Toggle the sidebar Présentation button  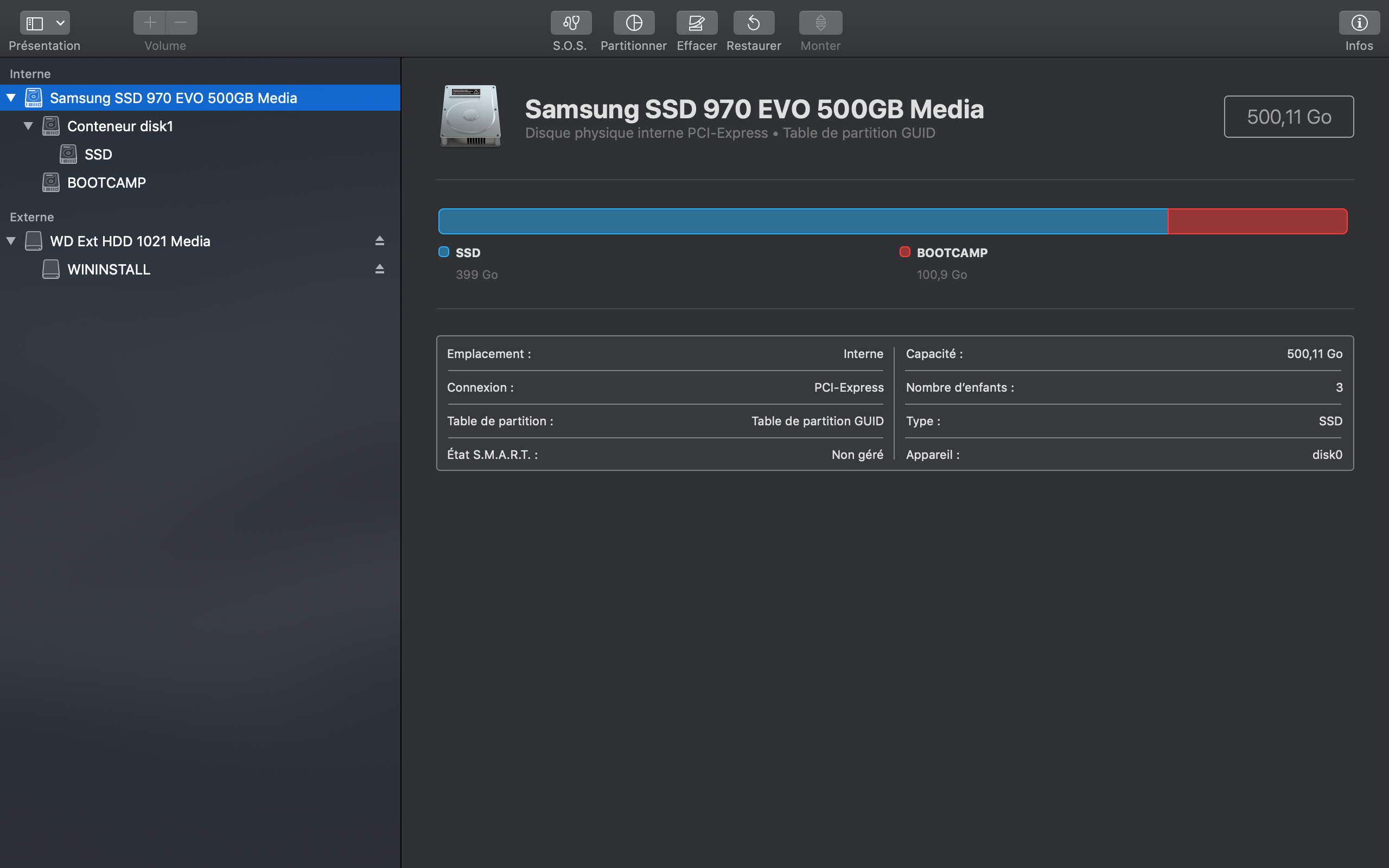point(35,23)
